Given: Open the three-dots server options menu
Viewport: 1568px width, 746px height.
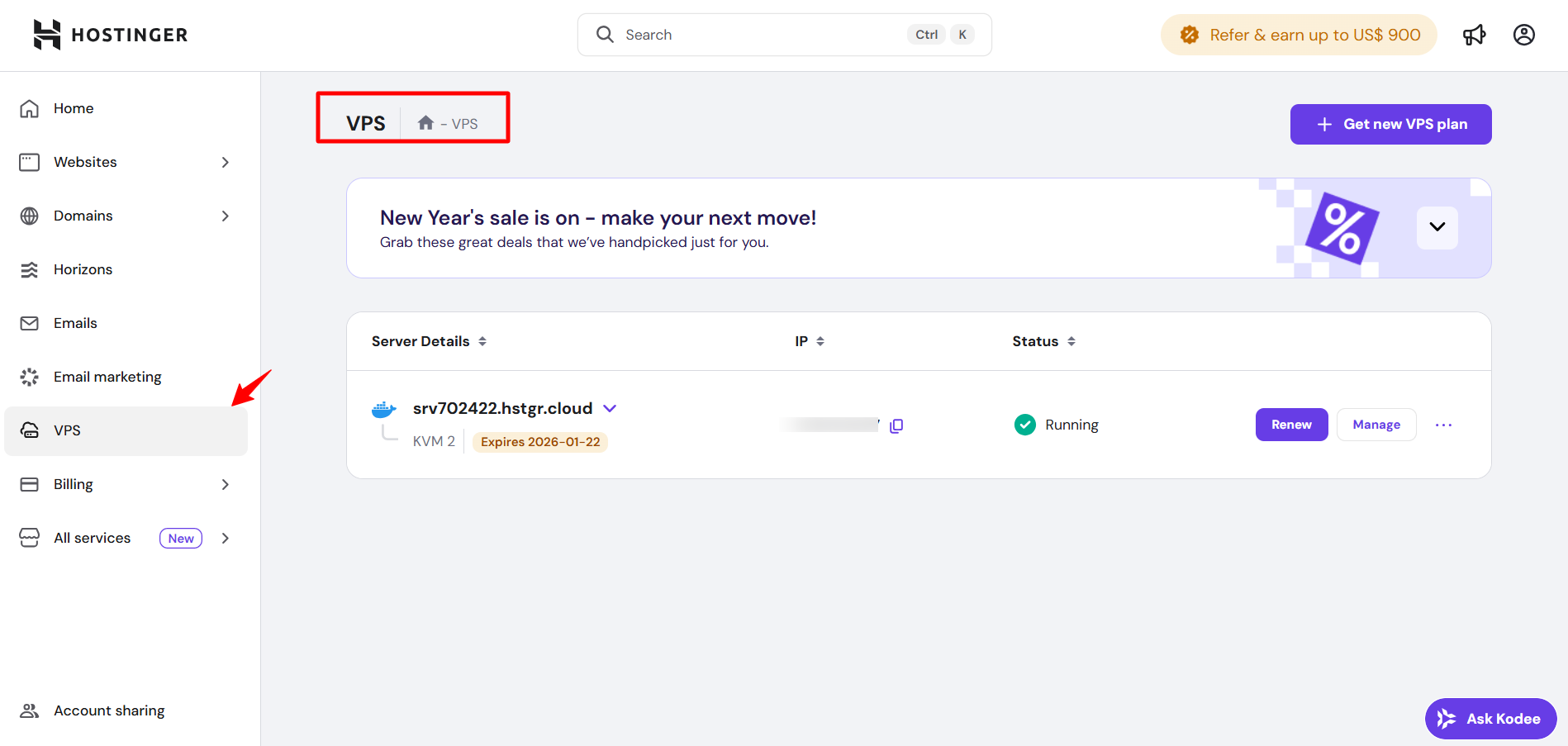Looking at the screenshot, I should point(1443,425).
